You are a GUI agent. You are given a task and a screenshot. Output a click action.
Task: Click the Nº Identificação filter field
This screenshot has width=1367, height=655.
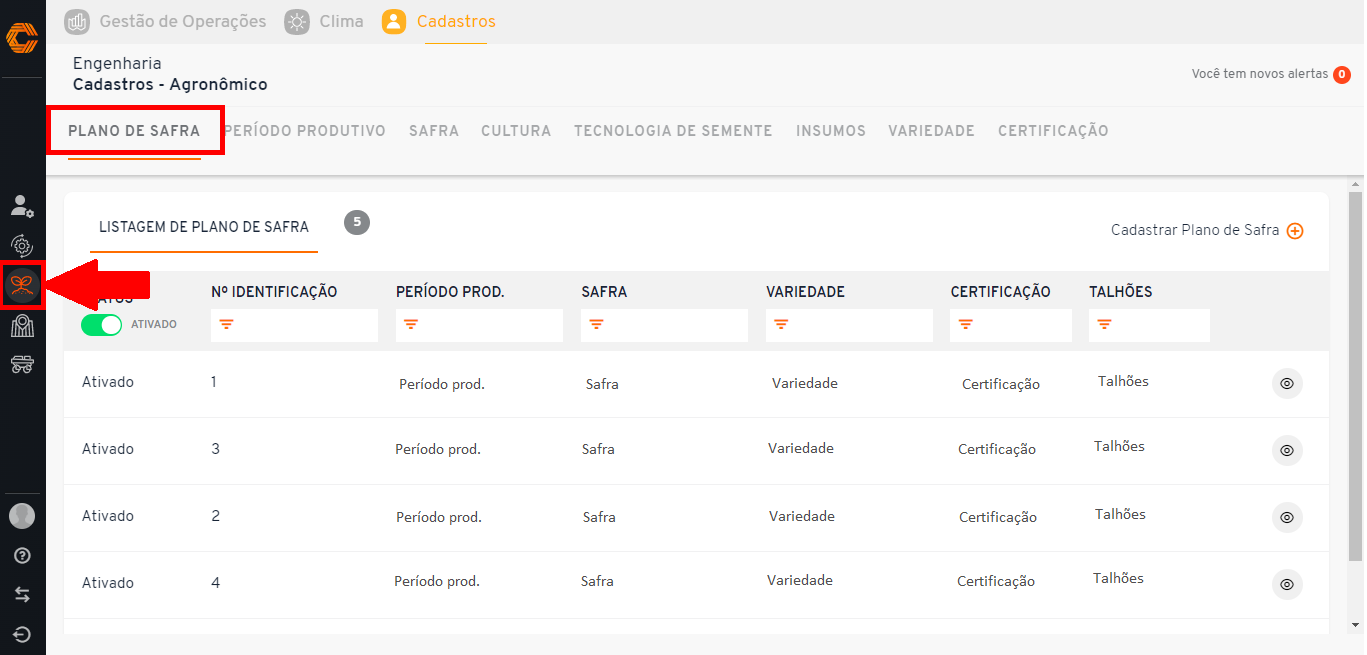pos(294,325)
